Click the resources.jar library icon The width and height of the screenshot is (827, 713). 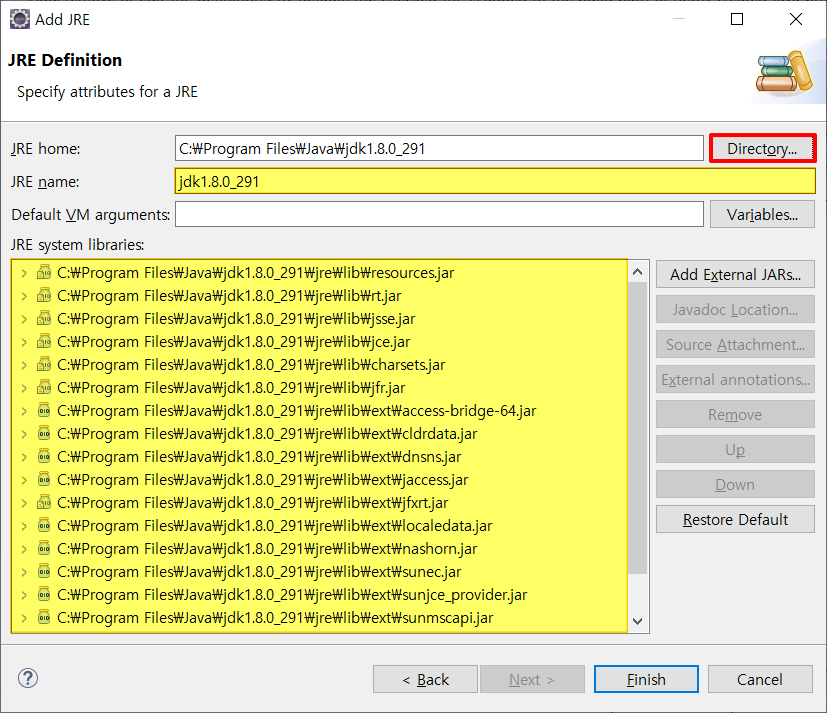coord(44,273)
